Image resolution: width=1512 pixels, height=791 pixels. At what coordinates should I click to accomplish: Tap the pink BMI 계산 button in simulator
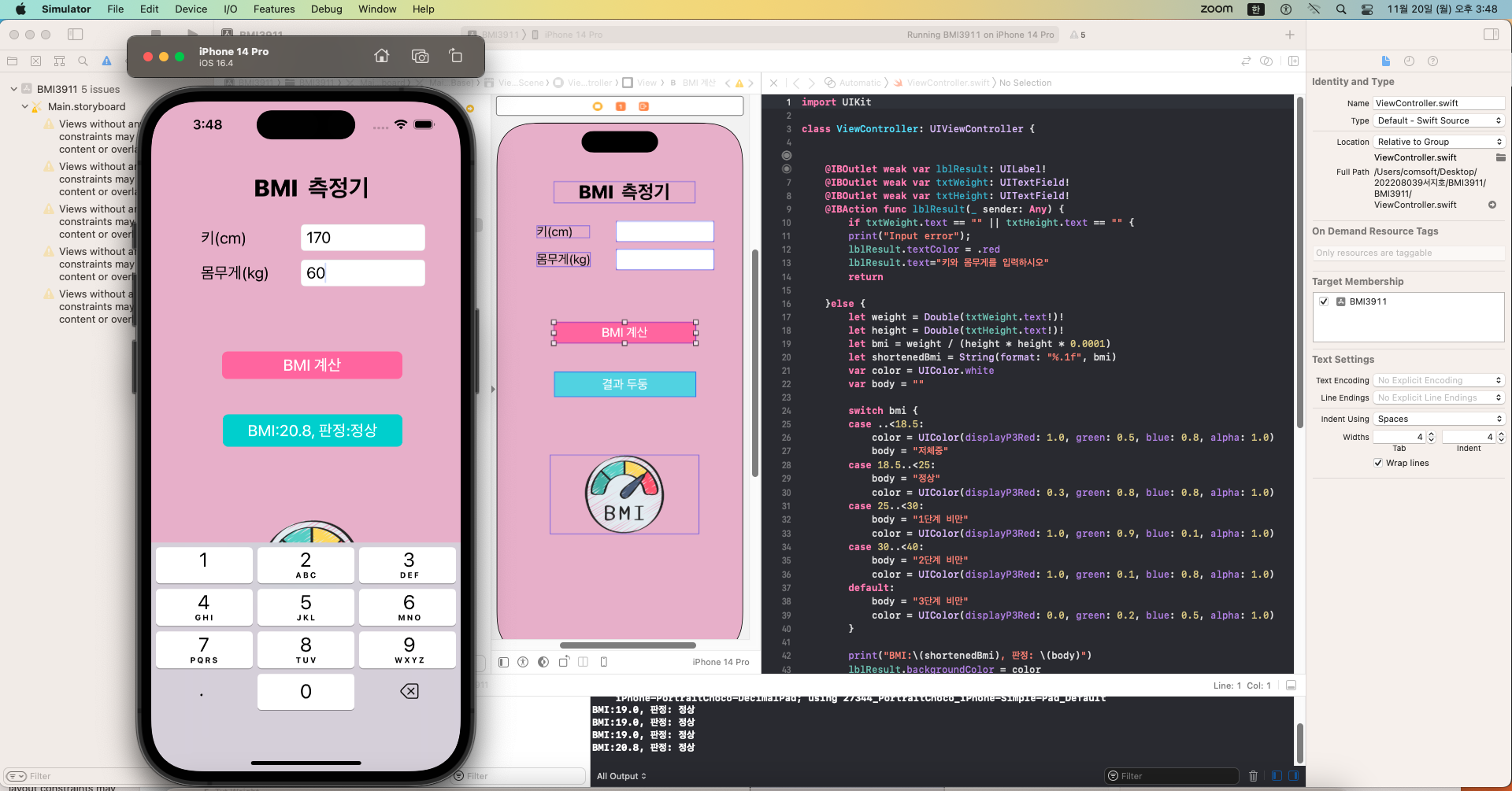[x=312, y=365]
